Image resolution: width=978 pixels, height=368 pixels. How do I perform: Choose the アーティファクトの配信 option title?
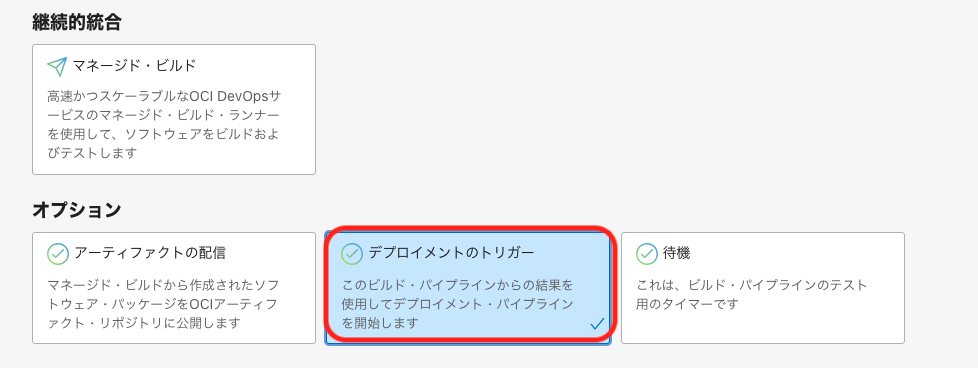pyautogui.click(x=150, y=253)
